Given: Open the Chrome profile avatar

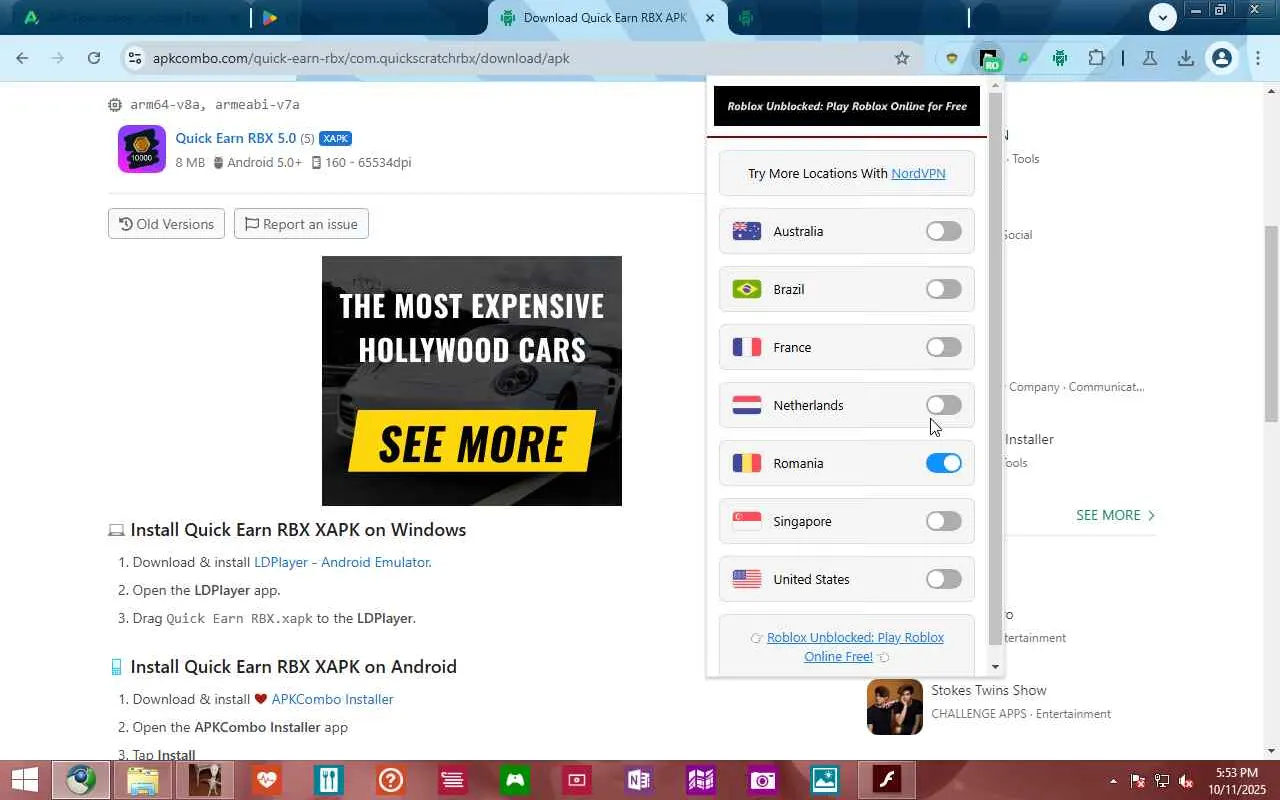Looking at the screenshot, I should (1221, 58).
